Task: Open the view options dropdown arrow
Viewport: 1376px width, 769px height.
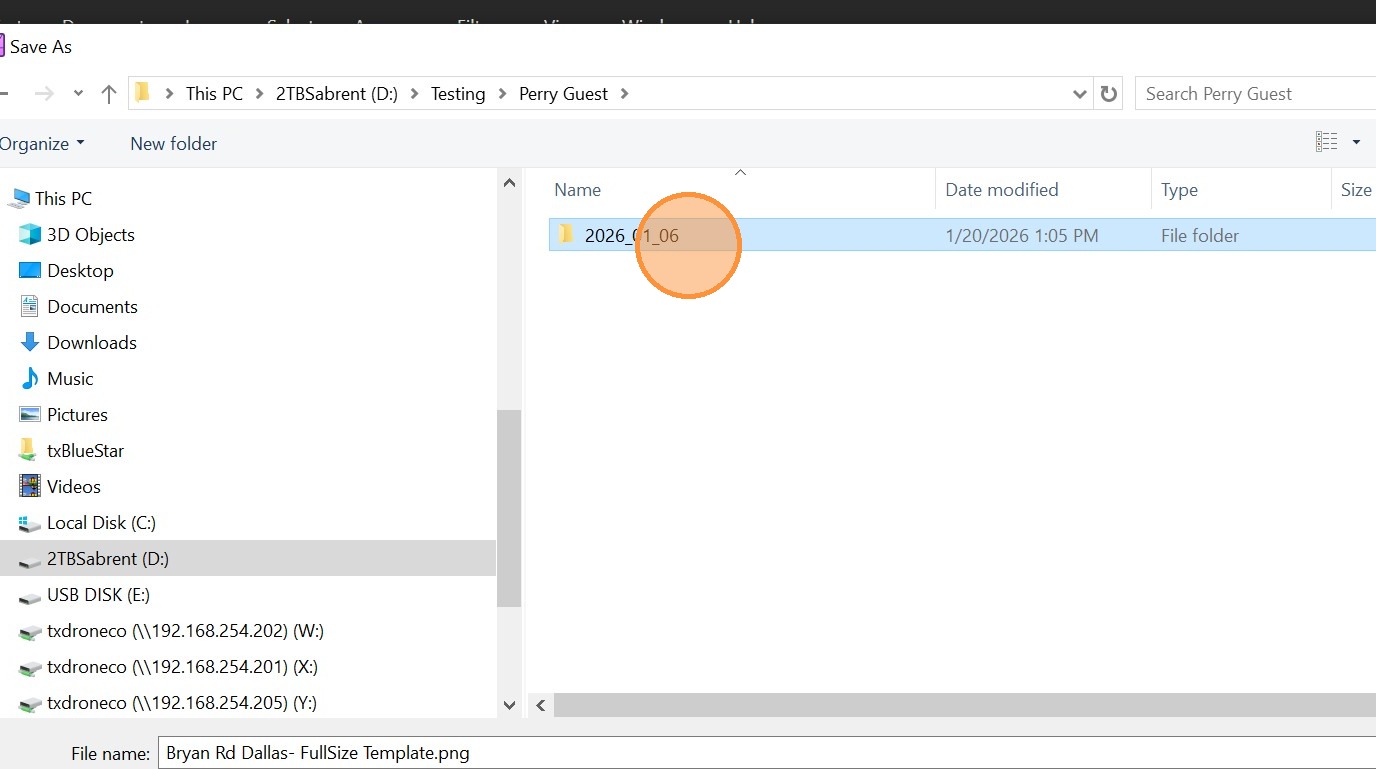Action: (1356, 142)
